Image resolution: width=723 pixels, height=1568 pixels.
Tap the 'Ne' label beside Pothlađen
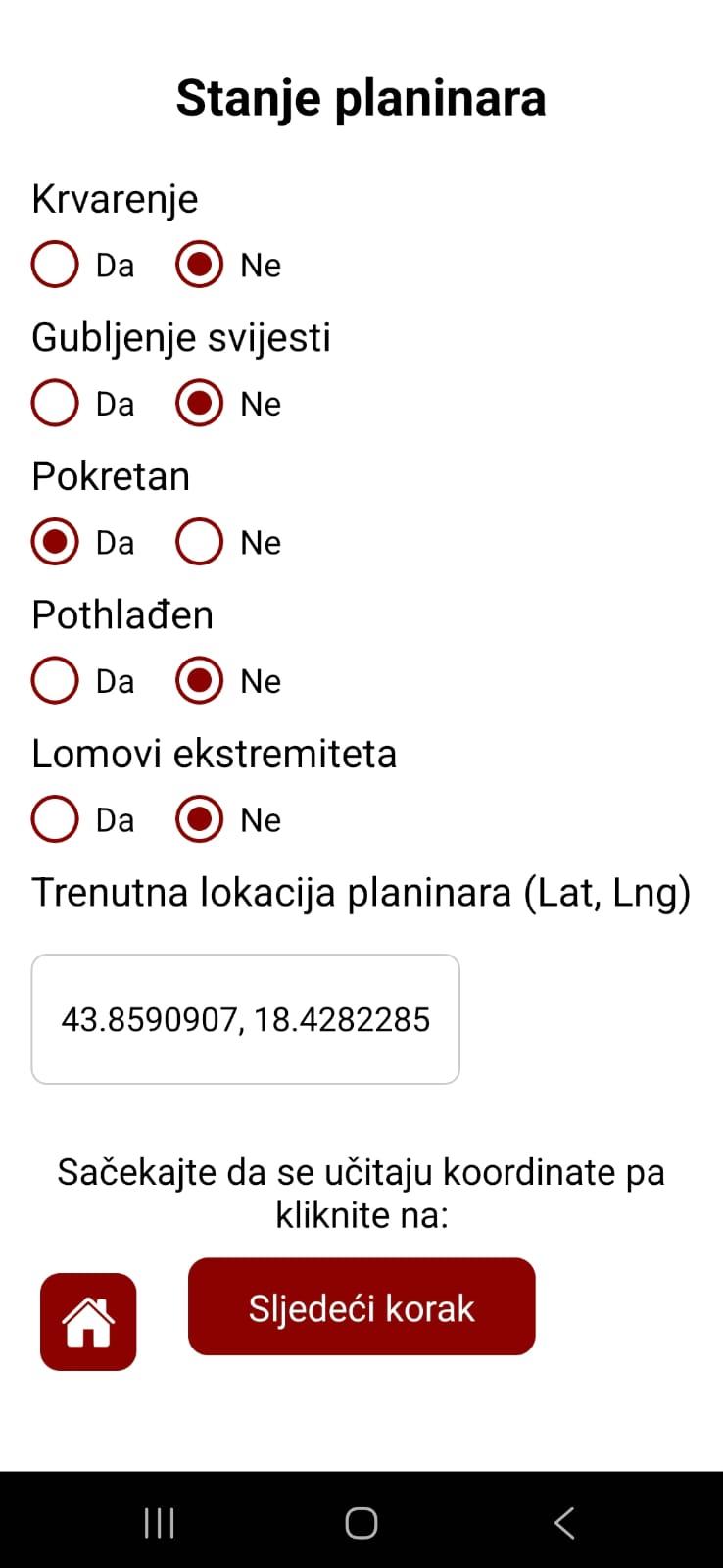(x=260, y=680)
